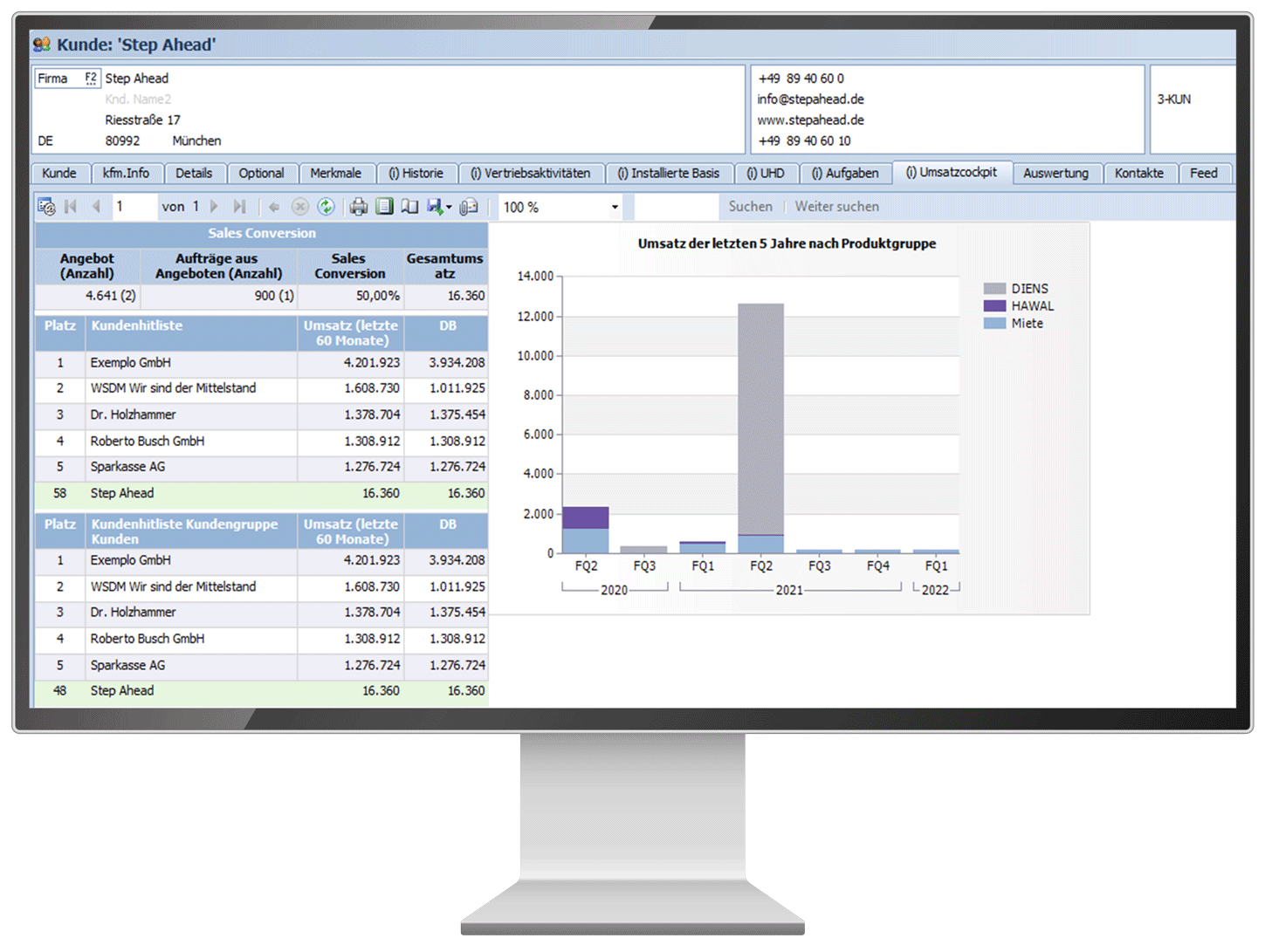Select the Auswertung tab
1265x952 pixels.
click(x=1055, y=174)
